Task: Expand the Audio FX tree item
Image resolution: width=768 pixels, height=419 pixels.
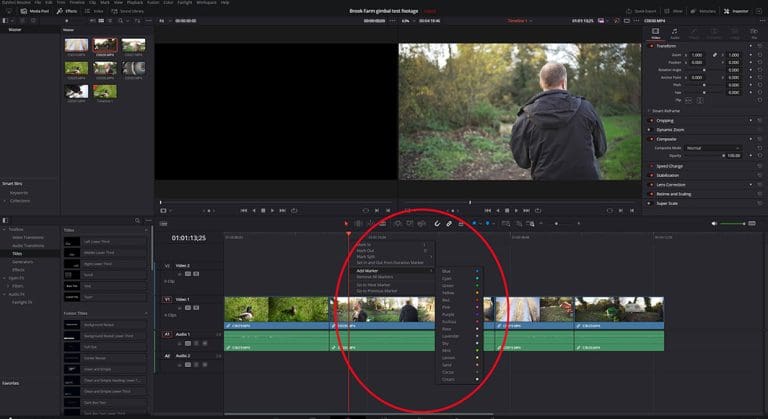Action: point(4,294)
